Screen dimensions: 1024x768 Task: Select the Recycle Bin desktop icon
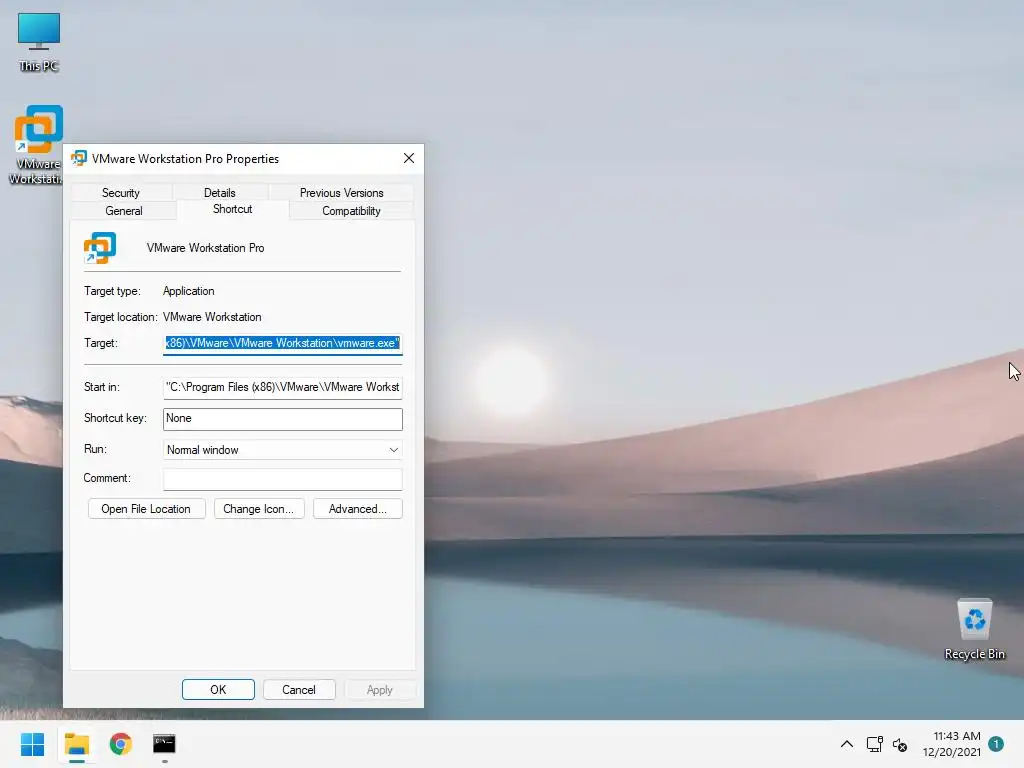click(974, 628)
